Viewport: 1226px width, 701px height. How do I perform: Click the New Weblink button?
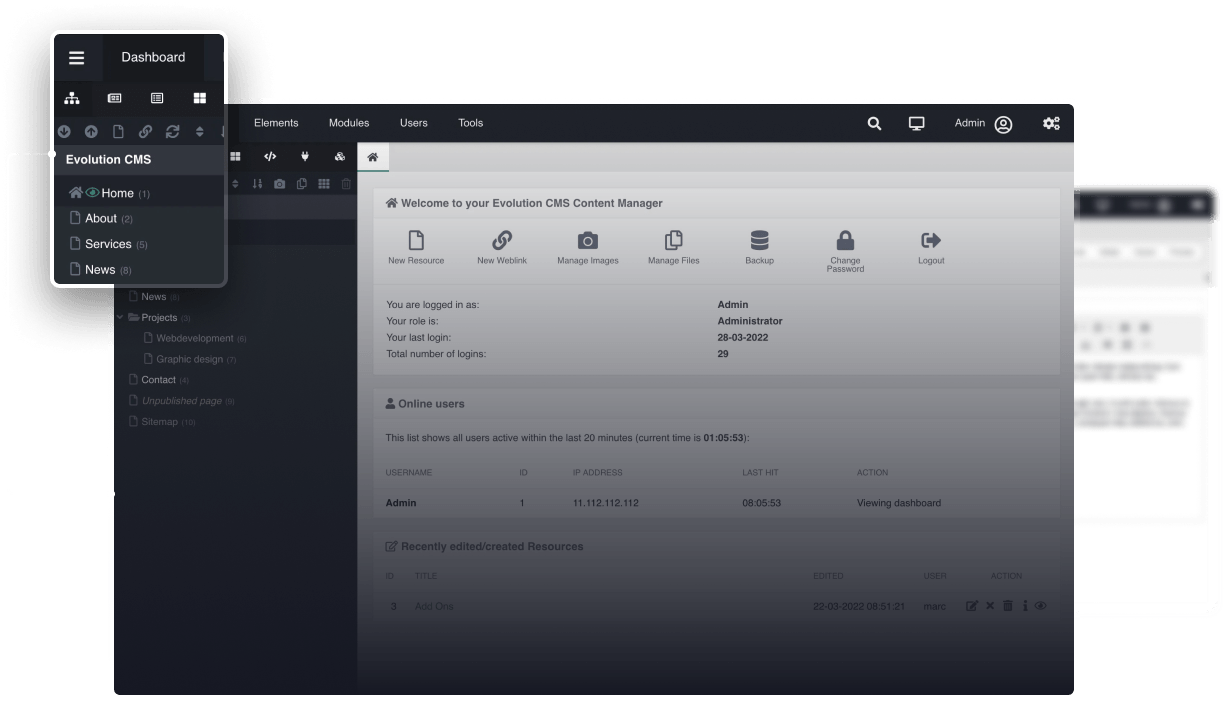click(x=502, y=248)
